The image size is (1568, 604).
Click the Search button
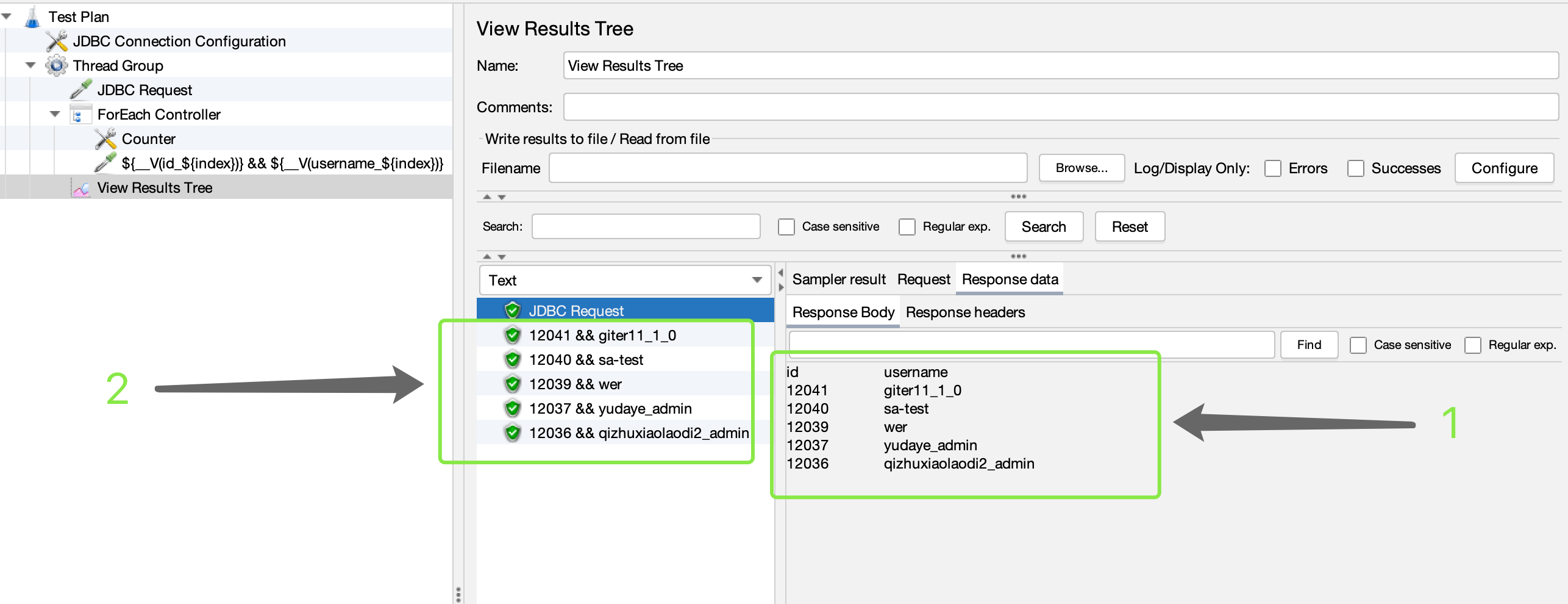pos(1044,227)
